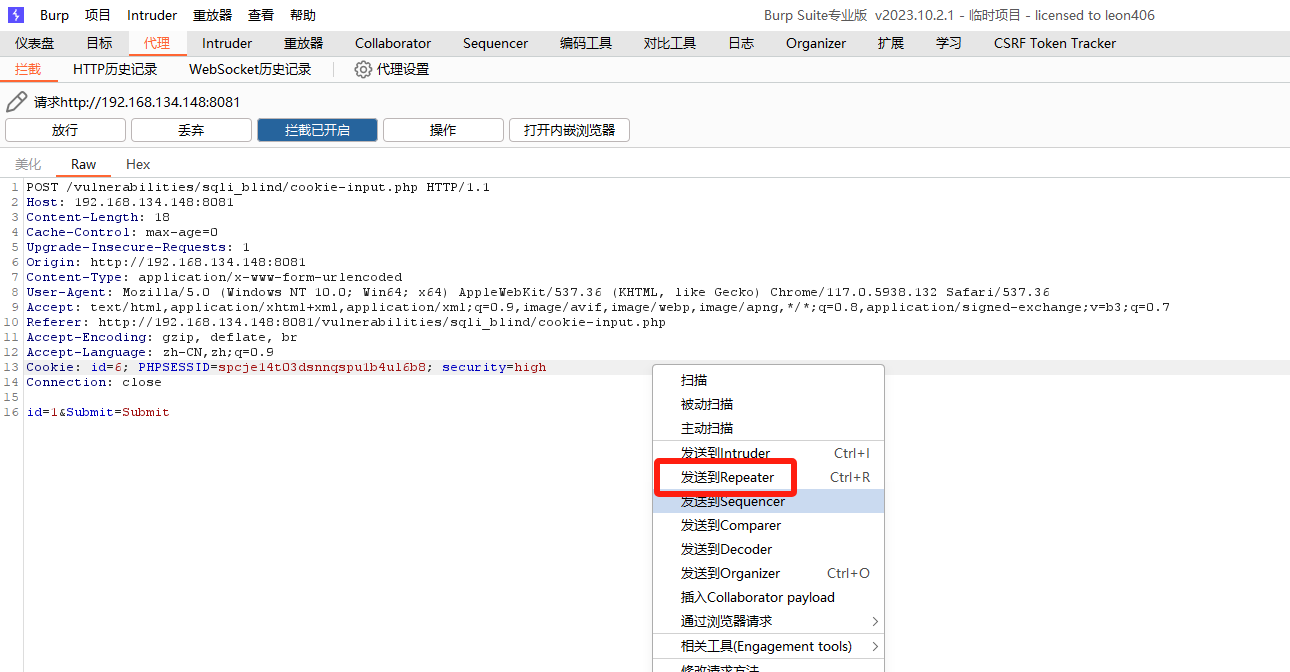Open the Sequencer tab

[495, 43]
